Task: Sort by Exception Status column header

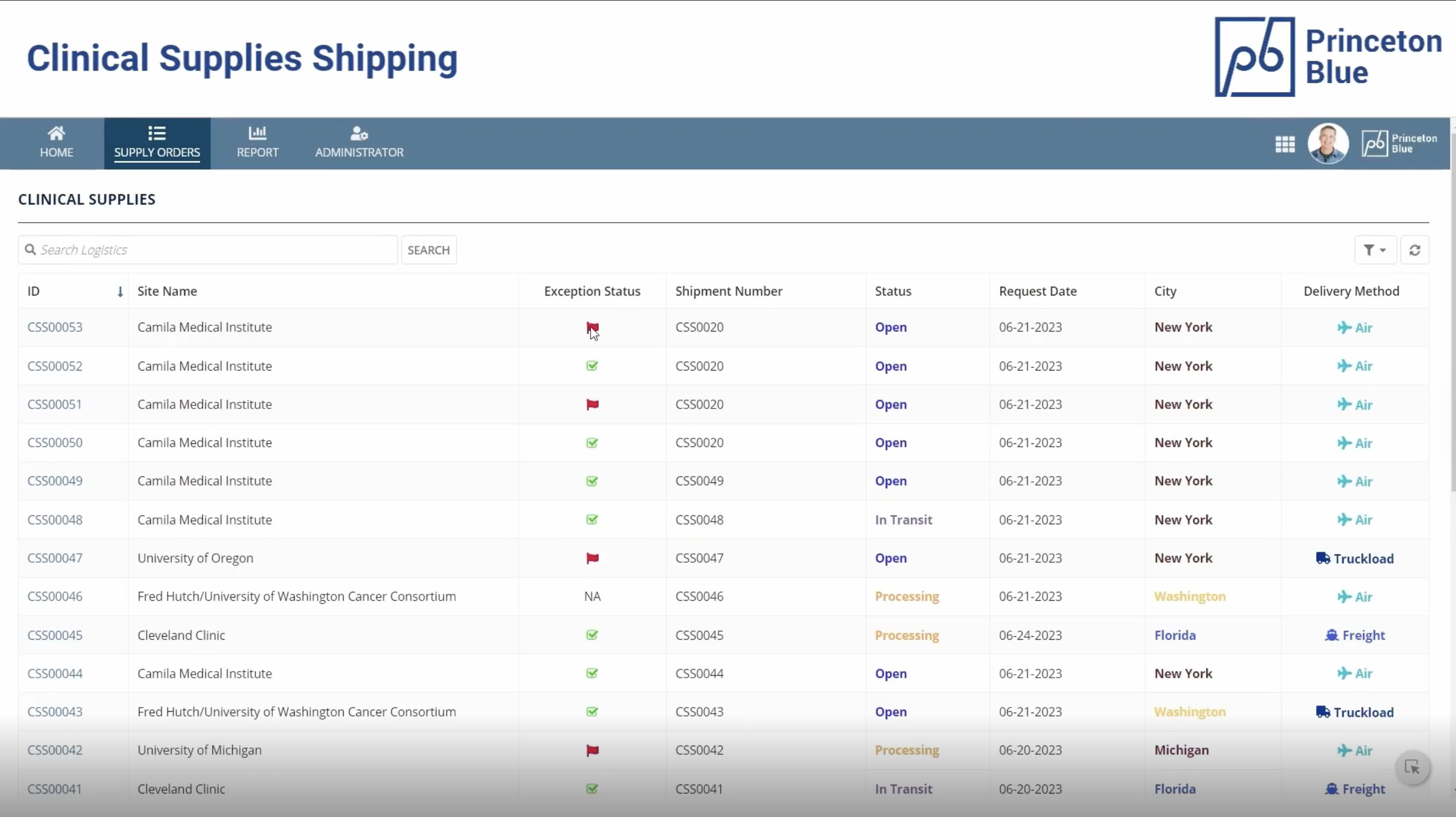Action: click(x=592, y=292)
